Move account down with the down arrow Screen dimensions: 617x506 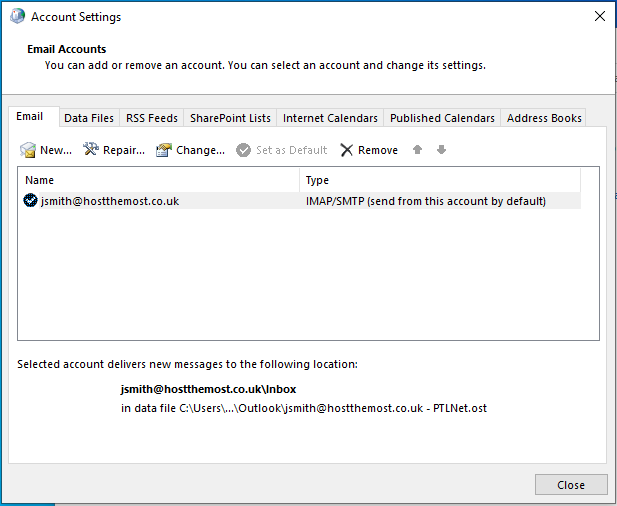(441, 150)
